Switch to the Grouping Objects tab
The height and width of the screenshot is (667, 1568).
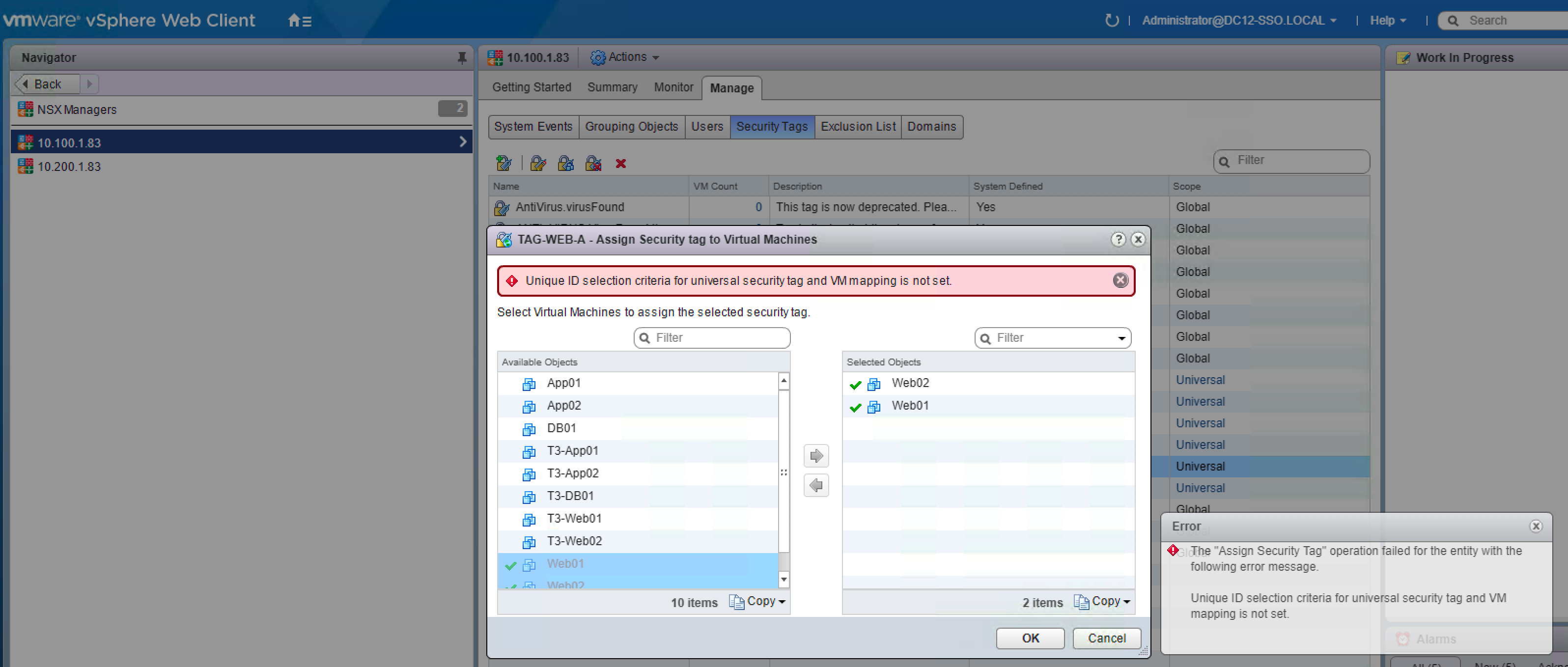631,127
